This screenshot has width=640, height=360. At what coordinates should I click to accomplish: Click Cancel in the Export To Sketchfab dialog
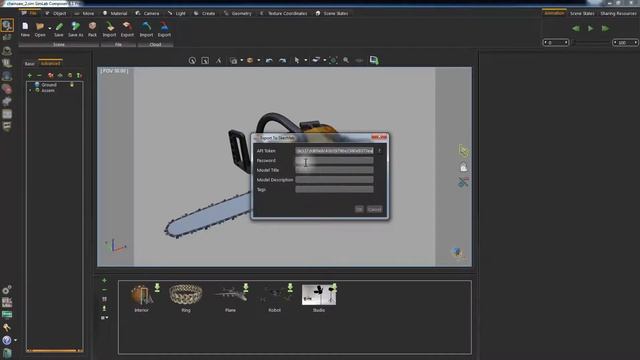tap(375, 209)
